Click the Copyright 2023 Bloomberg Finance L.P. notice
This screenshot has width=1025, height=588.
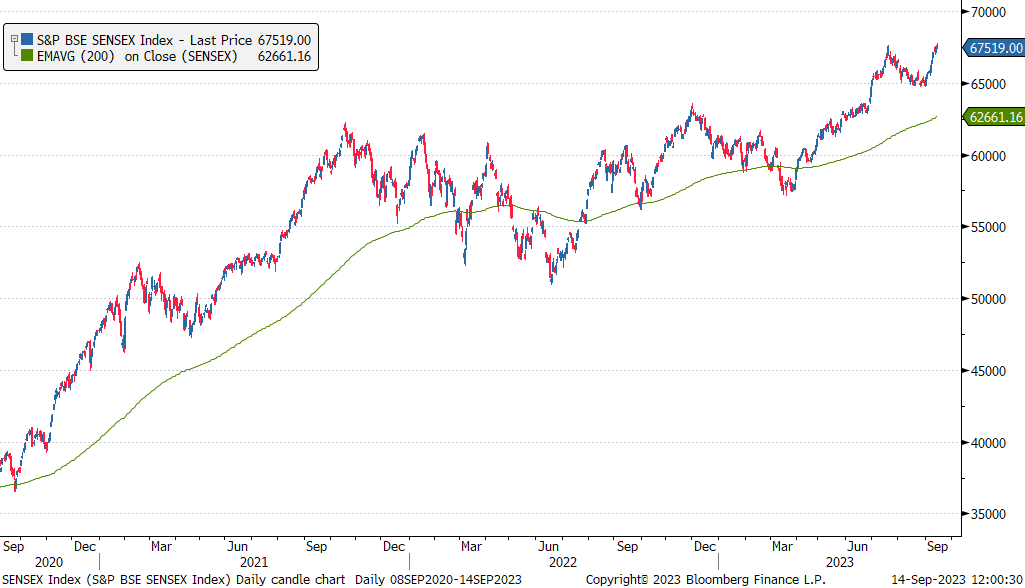pos(705,579)
